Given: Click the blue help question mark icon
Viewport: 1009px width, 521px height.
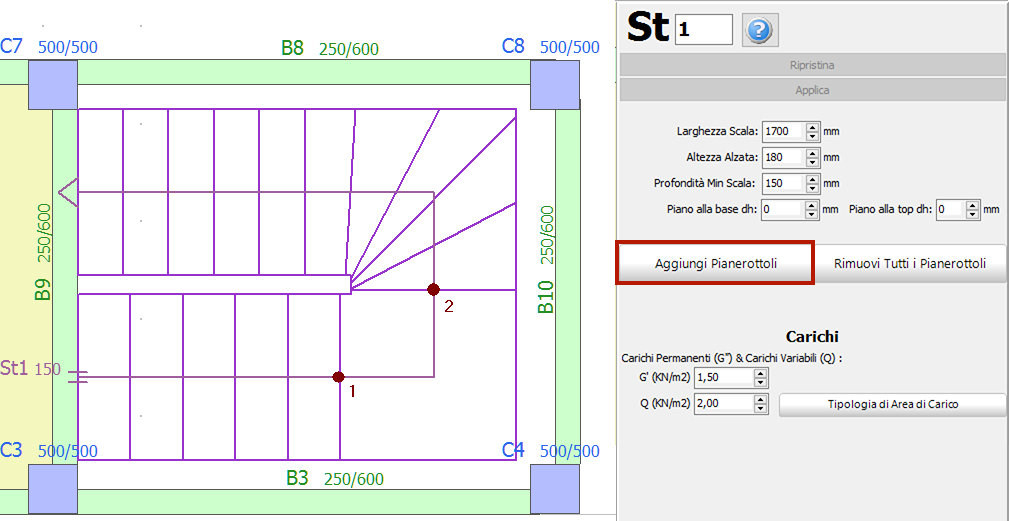Looking at the screenshot, I should pyautogui.click(x=760, y=29).
